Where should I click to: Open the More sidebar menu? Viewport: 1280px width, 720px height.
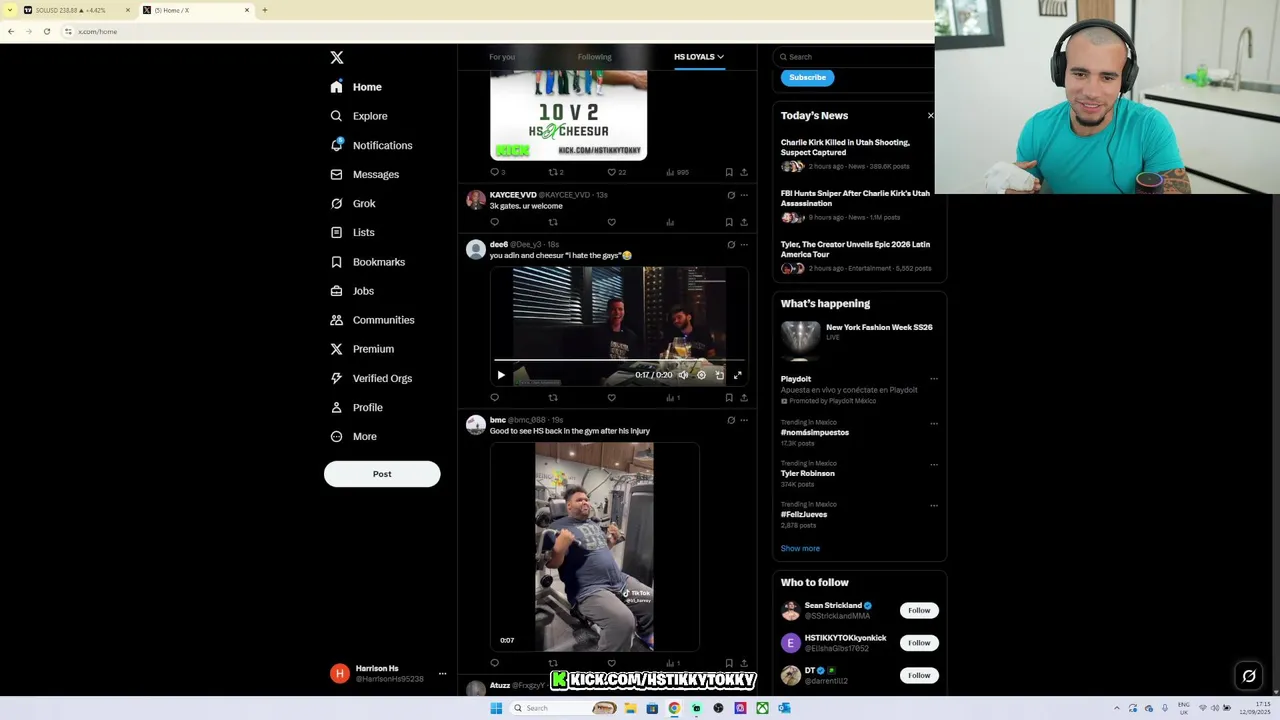pos(354,436)
